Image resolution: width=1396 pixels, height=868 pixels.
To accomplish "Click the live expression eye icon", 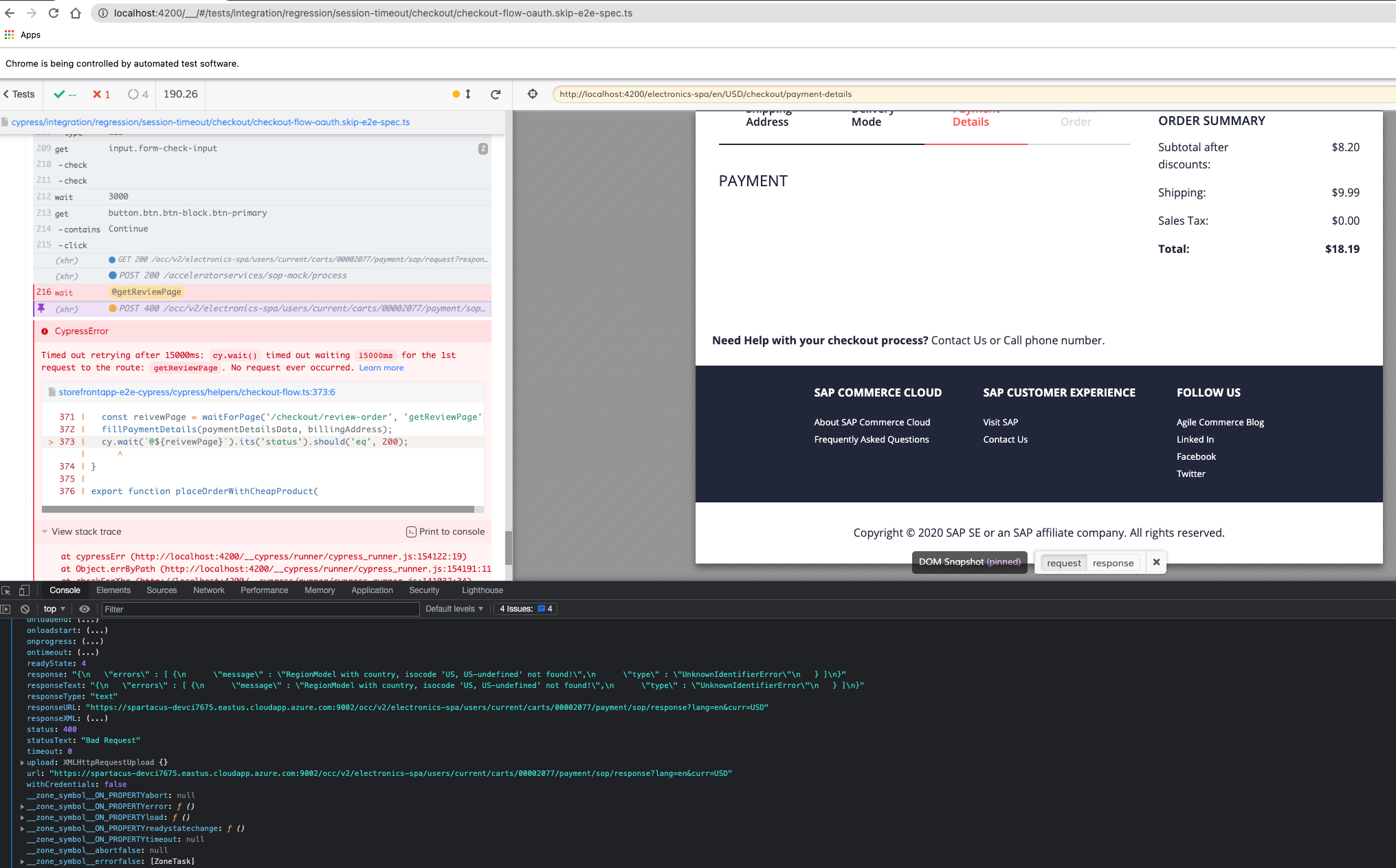I will [x=85, y=609].
